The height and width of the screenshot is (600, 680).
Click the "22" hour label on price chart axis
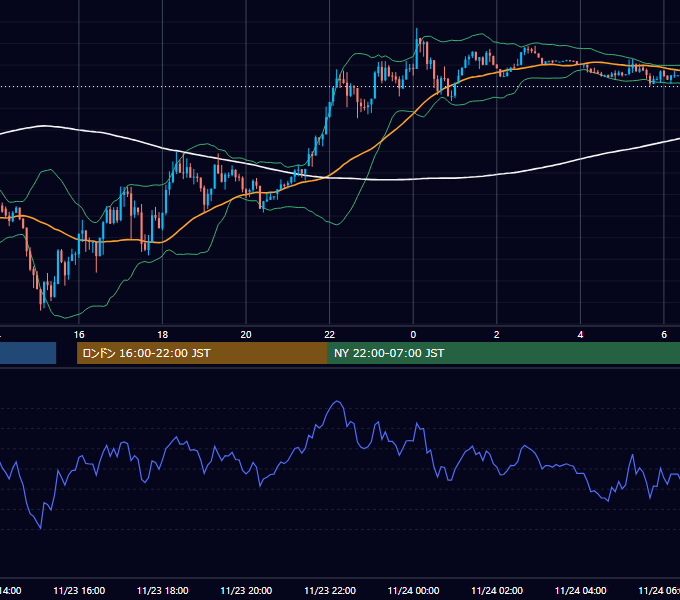[330, 335]
